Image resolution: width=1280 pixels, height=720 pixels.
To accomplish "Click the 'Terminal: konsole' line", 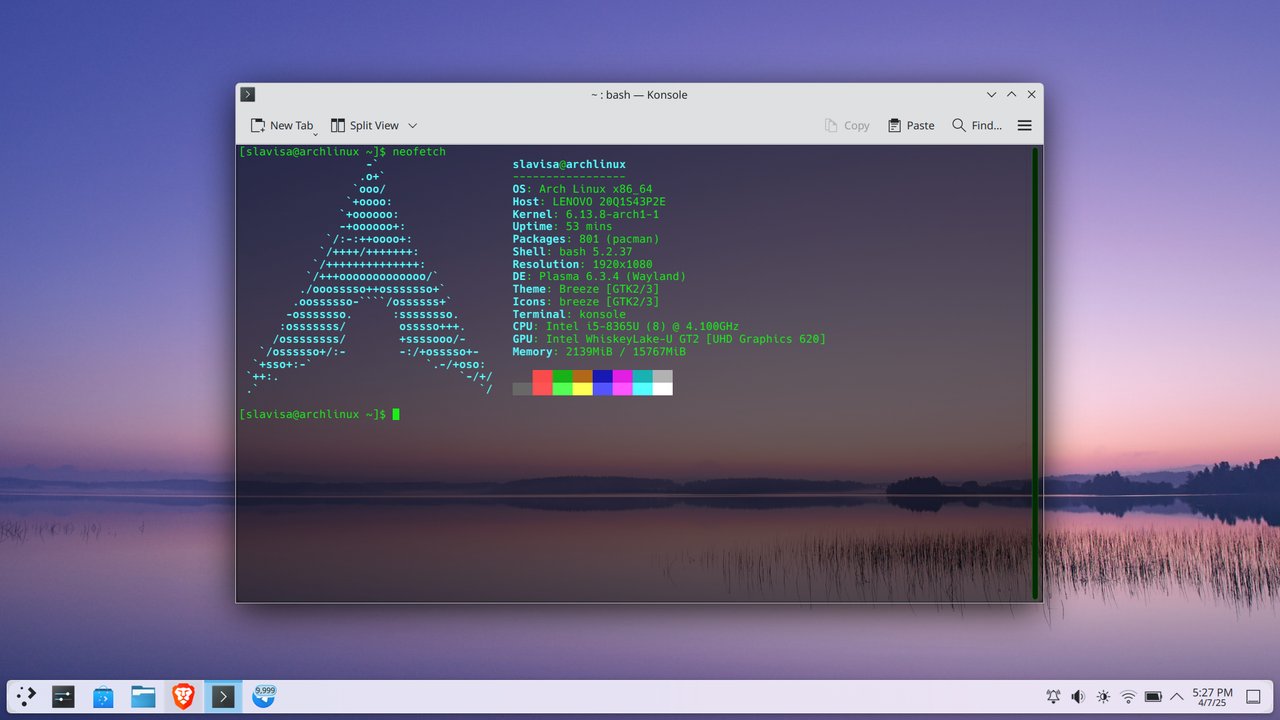I will (569, 314).
